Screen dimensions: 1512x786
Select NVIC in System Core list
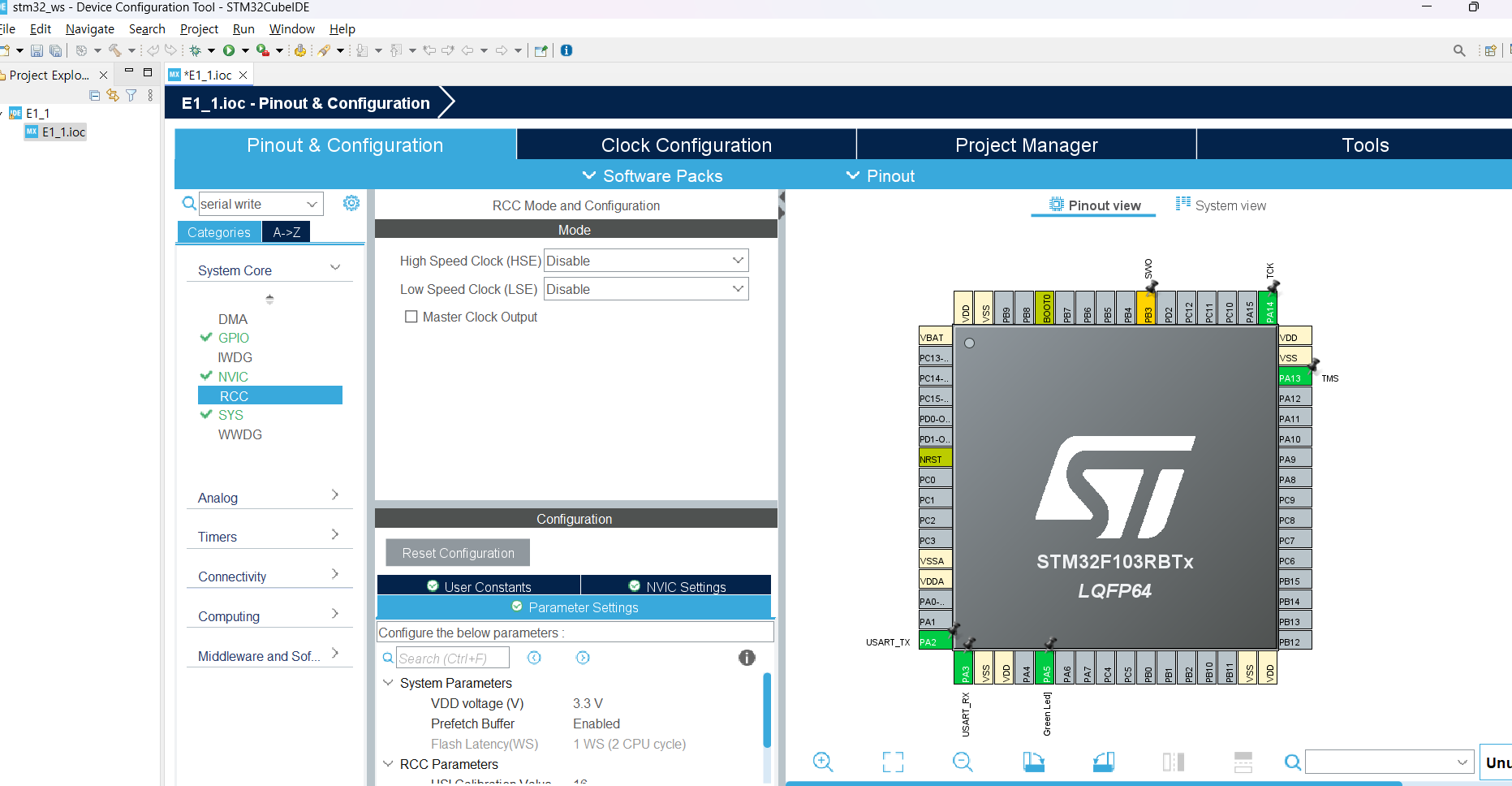coord(233,377)
